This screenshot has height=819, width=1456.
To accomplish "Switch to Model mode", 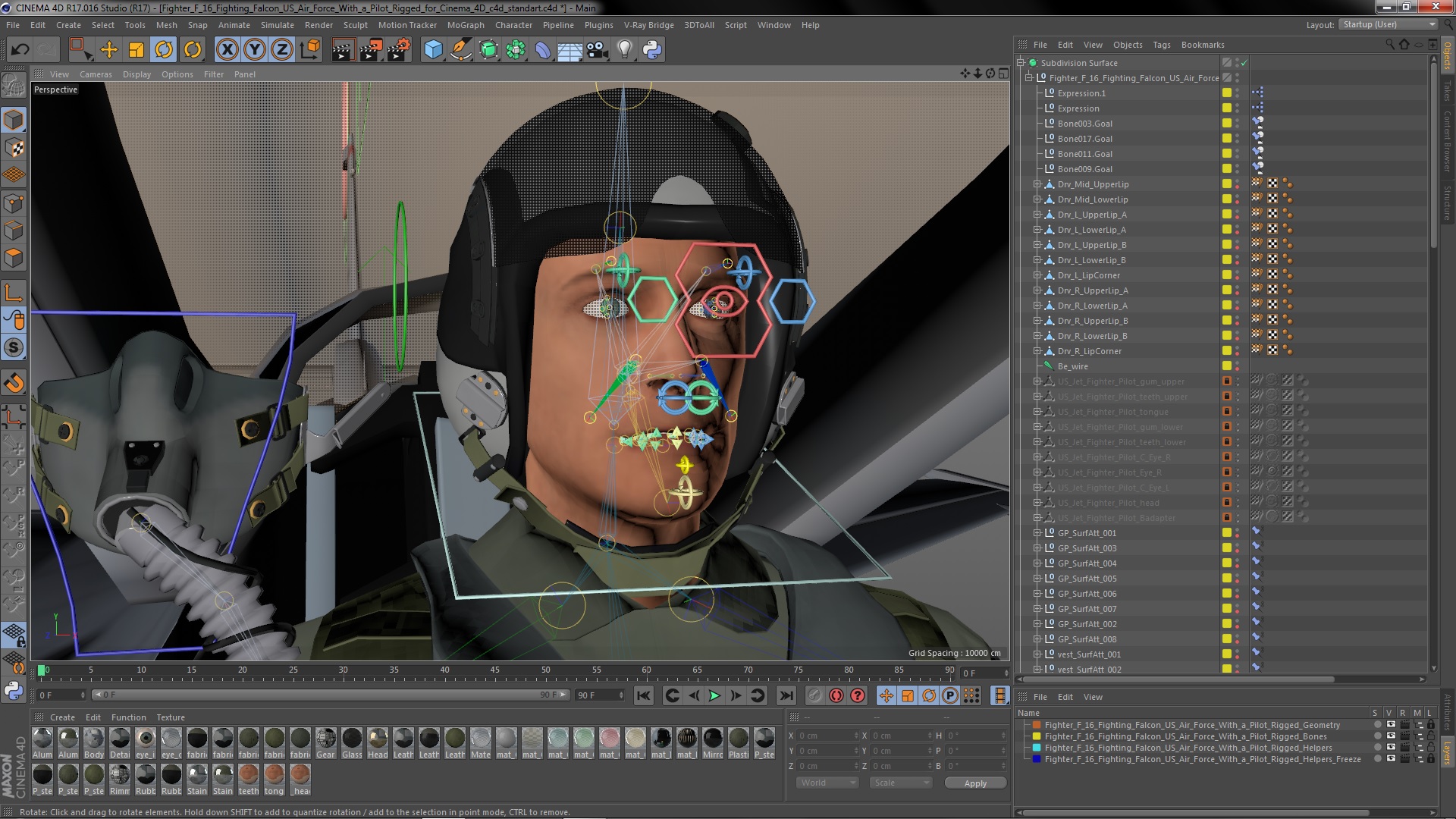I will (14, 120).
